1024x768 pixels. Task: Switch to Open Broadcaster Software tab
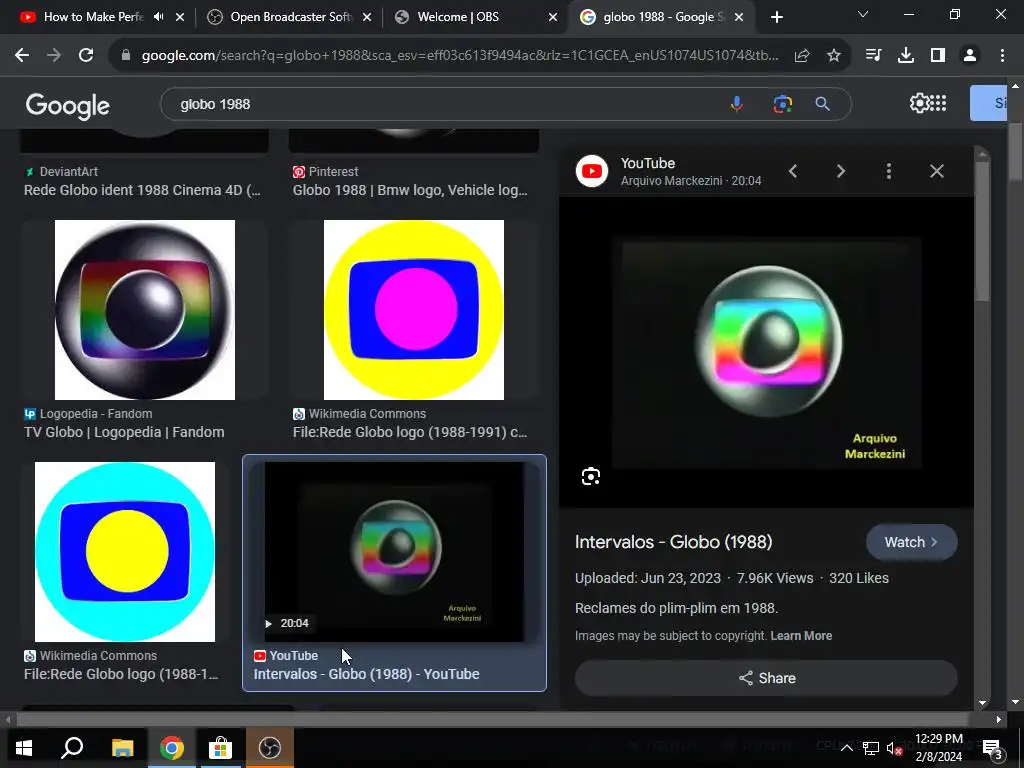pyautogui.click(x=291, y=17)
